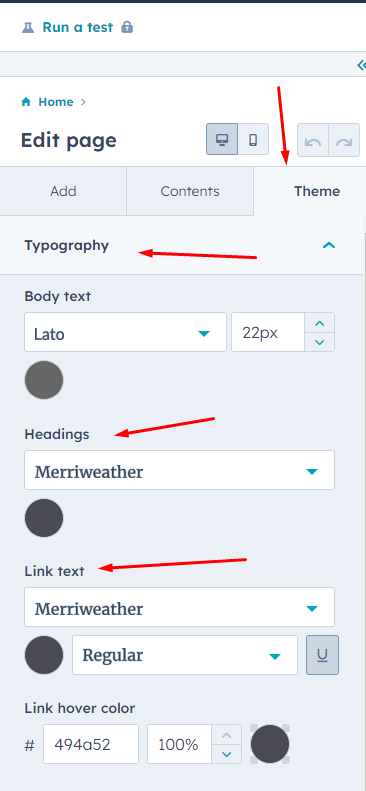
Task: Switch to mobile preview icon
Action: click(x=253, y=139)
